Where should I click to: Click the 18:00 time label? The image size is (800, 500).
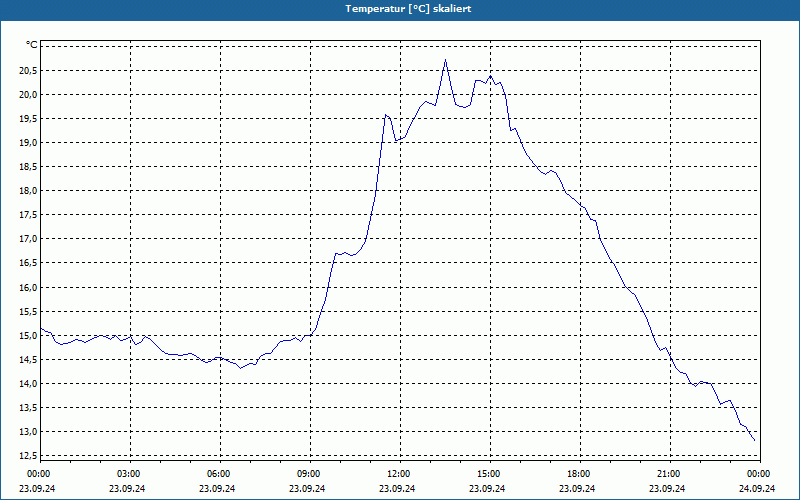click(x=580, y=474)
